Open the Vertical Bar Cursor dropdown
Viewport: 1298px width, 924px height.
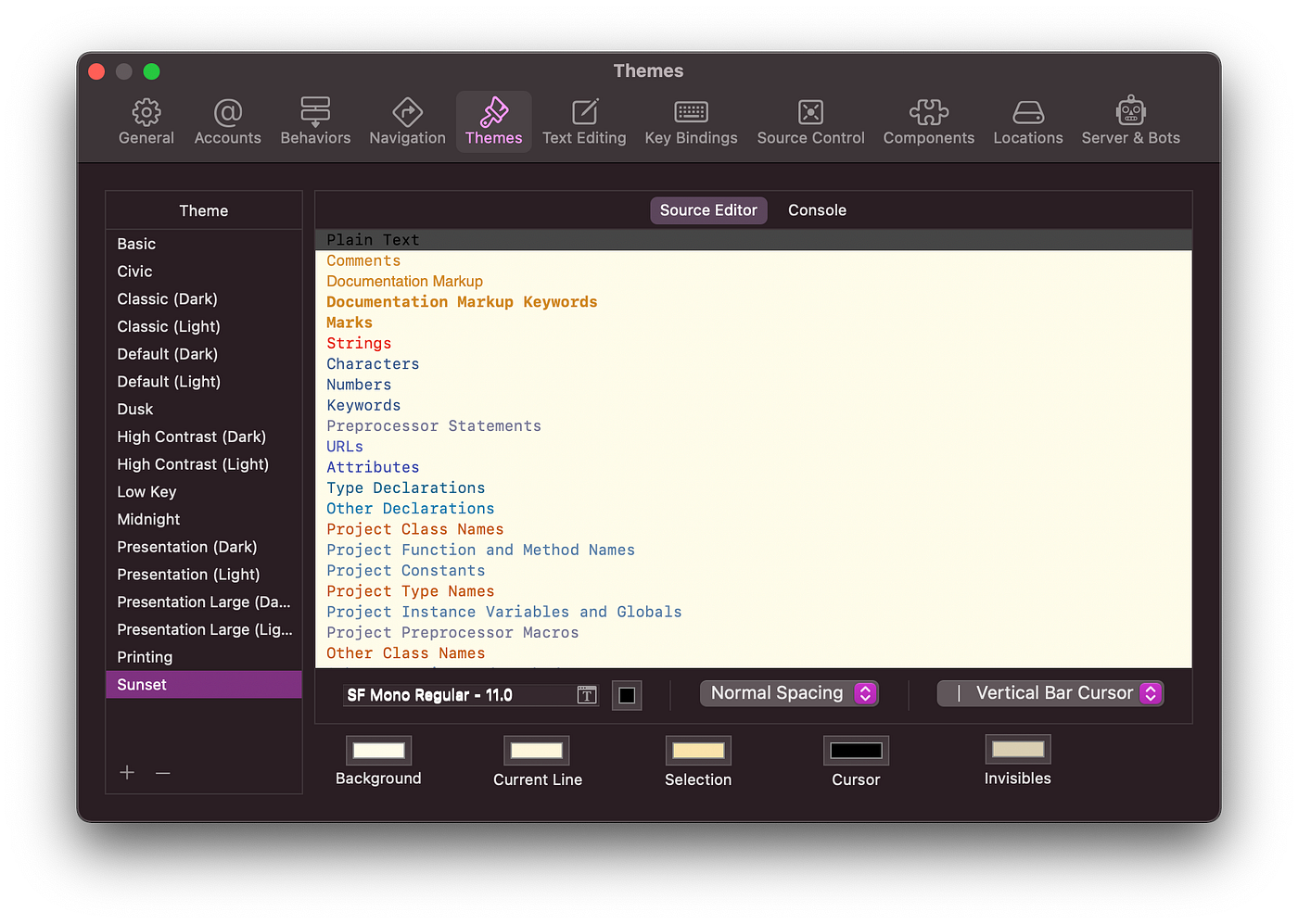(x=1050, y=693)
